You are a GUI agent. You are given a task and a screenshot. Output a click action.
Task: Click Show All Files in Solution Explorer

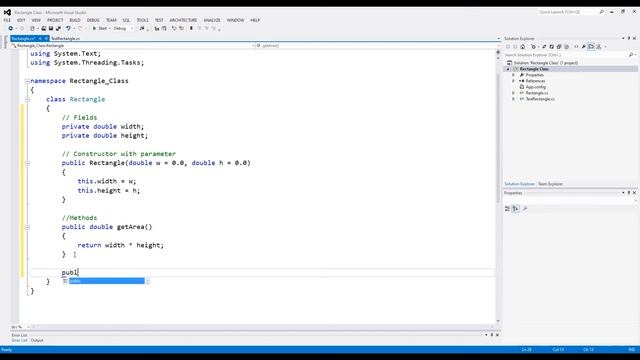click(567, 47)
